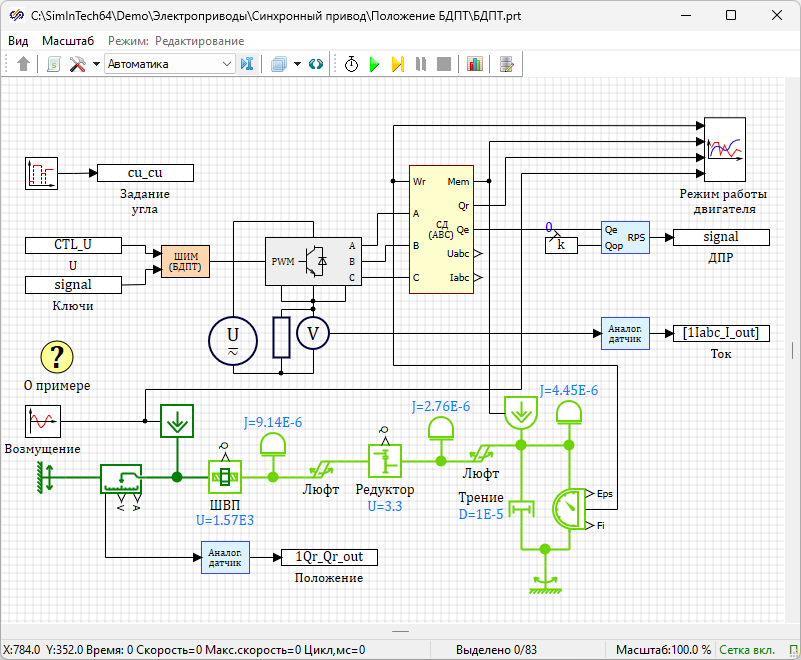Viewport: 801px width, 660px height.
Task: Click the script page icon in toolbar
Action: [x=54, y=64]
